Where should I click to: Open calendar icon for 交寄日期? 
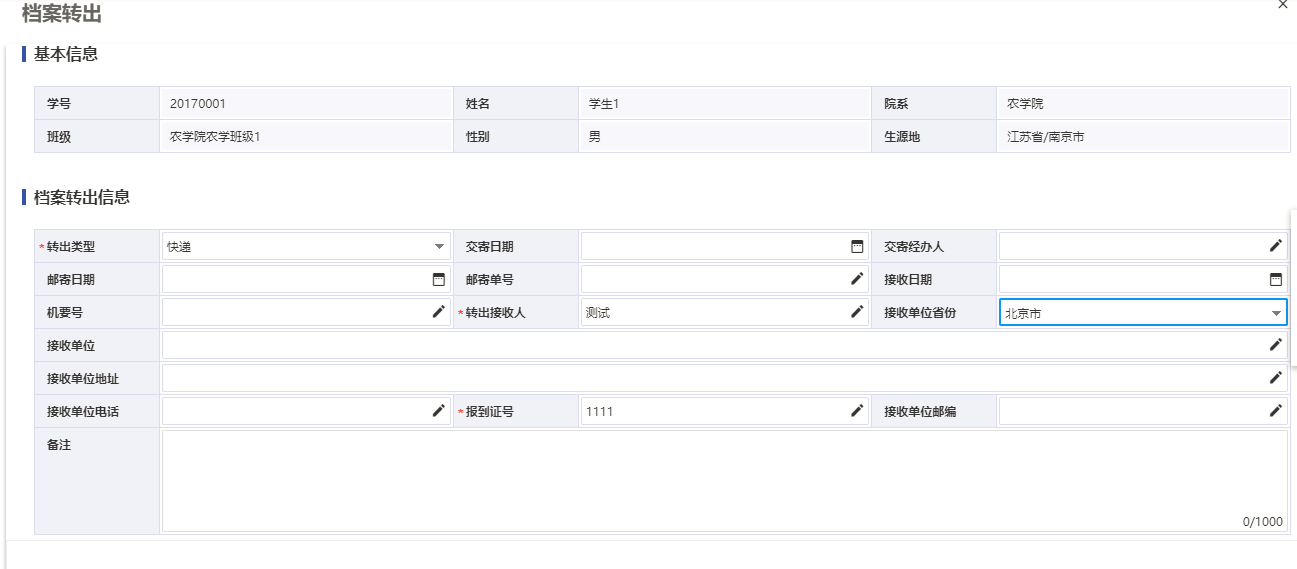[857, 246]
